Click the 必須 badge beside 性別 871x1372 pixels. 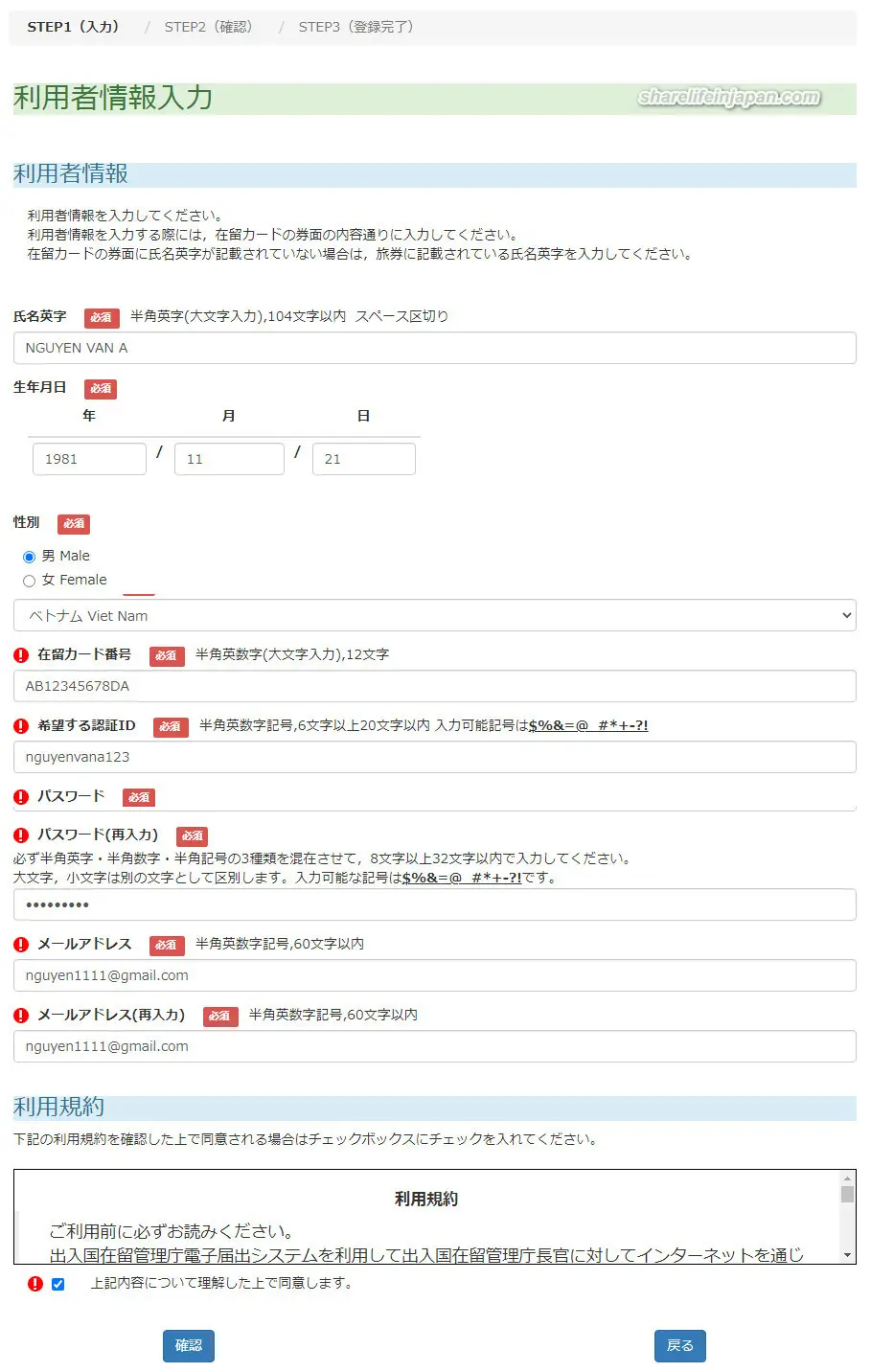tap(74, 524)
